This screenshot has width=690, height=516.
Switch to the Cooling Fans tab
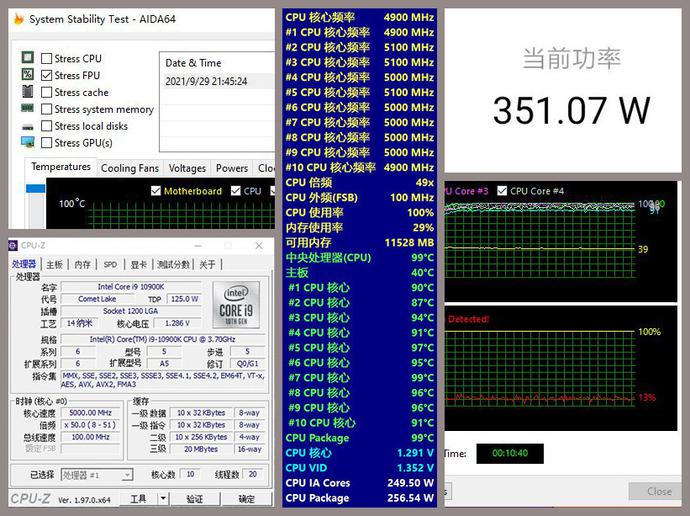(130, 168)
